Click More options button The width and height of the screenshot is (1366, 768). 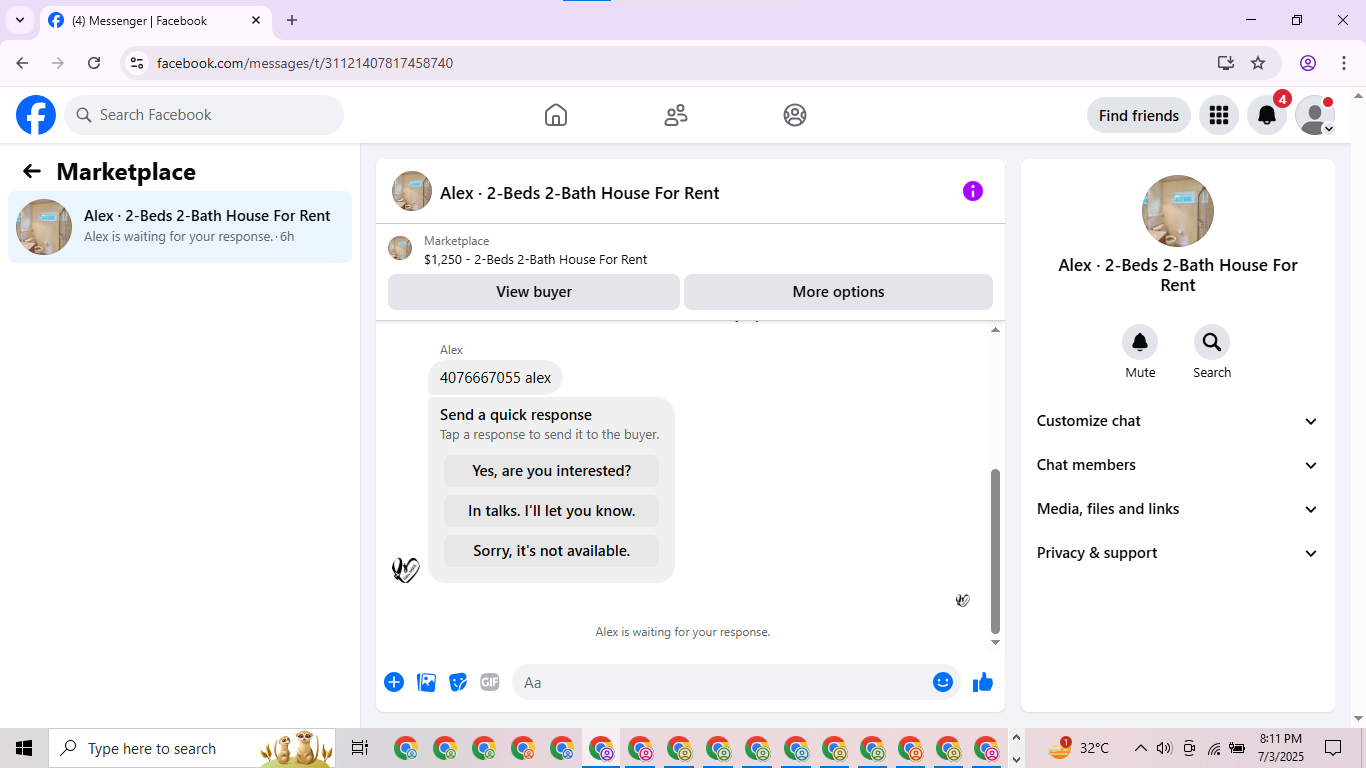click(838, 292)
